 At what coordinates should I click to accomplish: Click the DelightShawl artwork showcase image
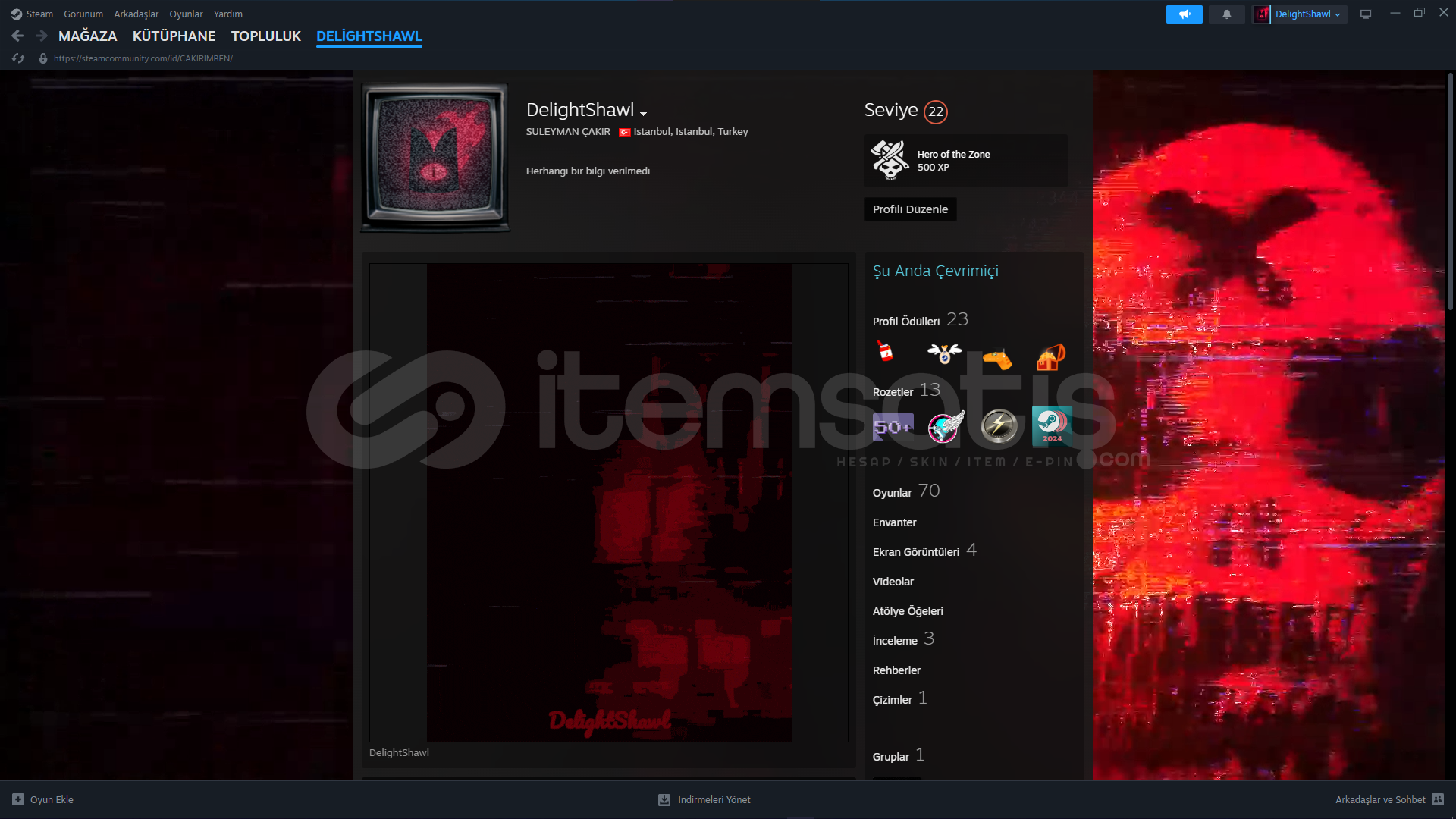[608, 502]
